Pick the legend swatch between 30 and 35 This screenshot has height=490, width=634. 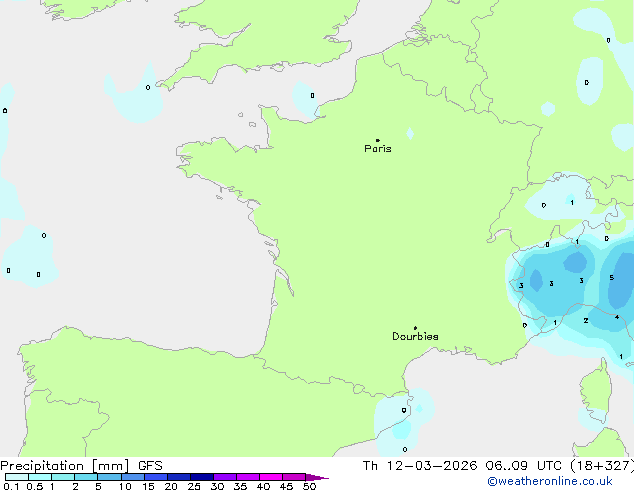coord(225,477)
